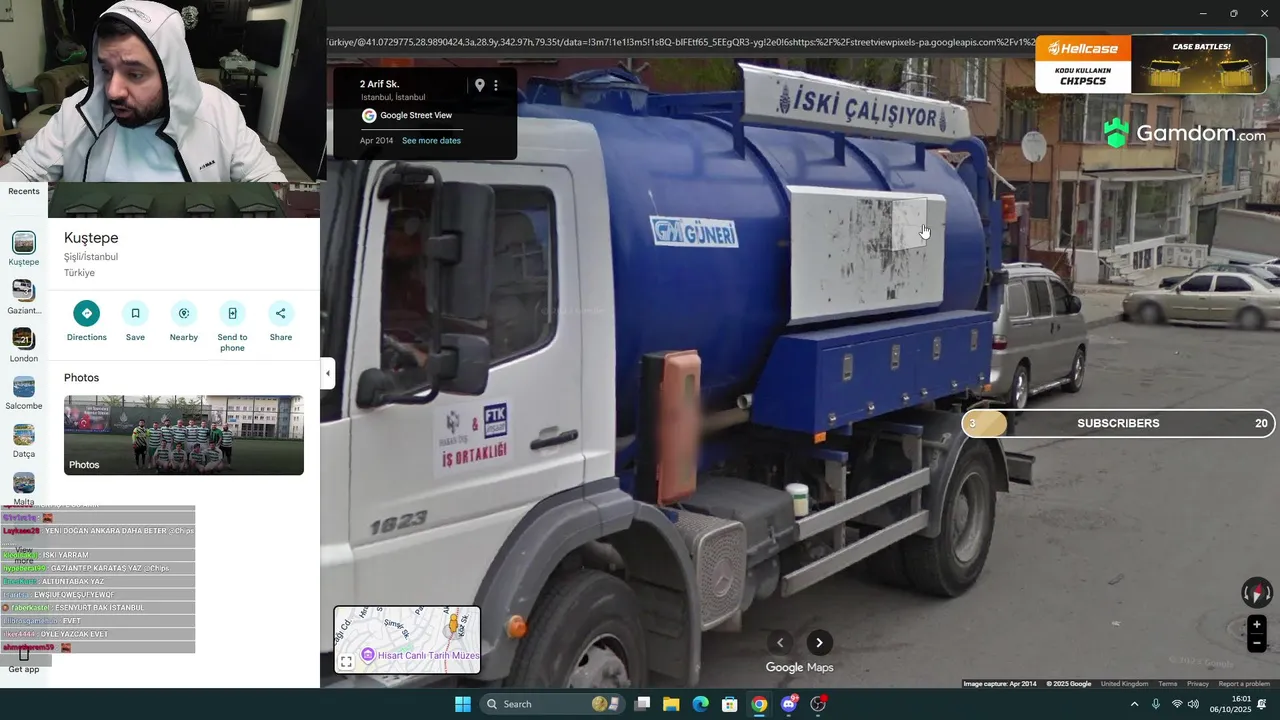This screenshot has height=720, width=1280.
Task: Open Discord from the taskbar
Action: pos(789,704)
